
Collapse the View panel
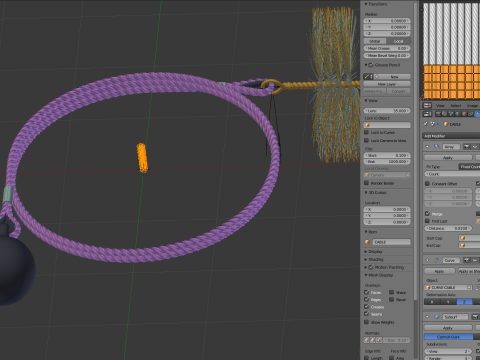click(x=366, y=100)
